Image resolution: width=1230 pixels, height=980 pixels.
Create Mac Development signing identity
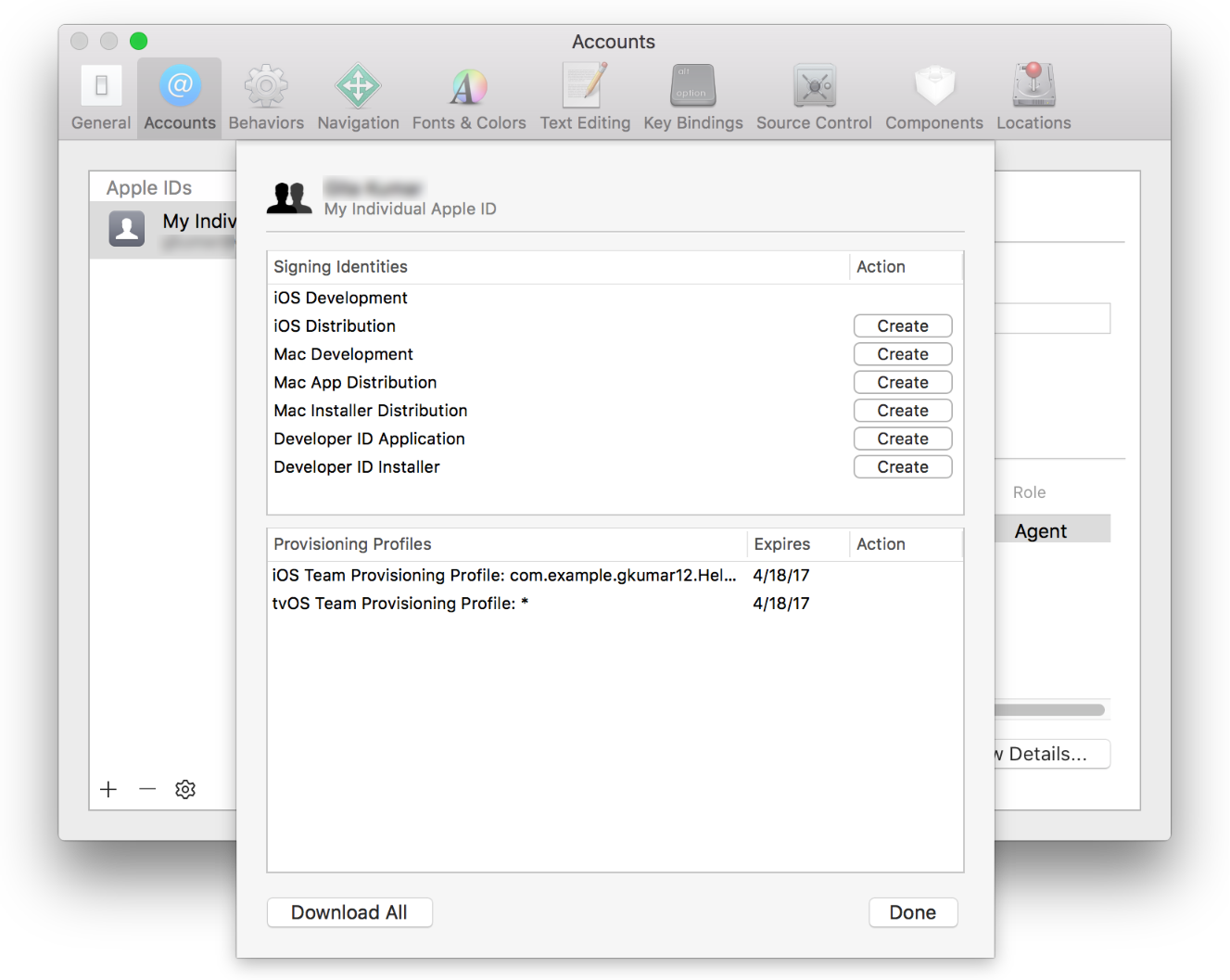point(903,354)
